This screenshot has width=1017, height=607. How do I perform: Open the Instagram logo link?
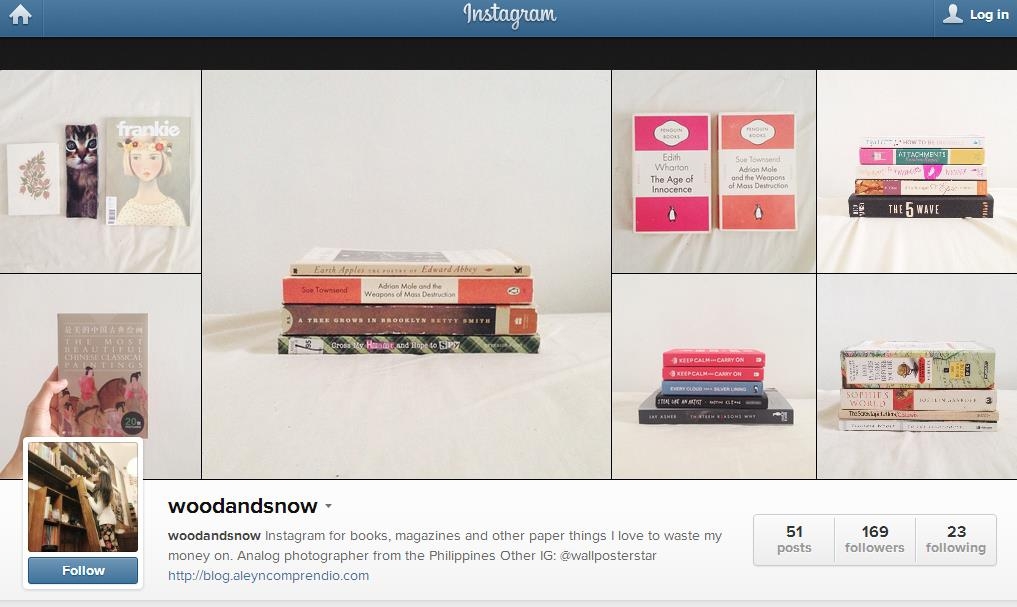tap(510, 16)
